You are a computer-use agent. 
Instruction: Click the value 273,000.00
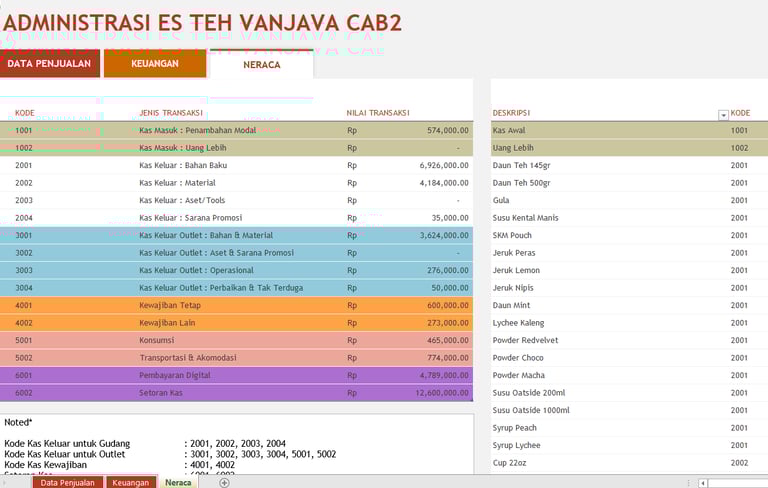point(448,323)
